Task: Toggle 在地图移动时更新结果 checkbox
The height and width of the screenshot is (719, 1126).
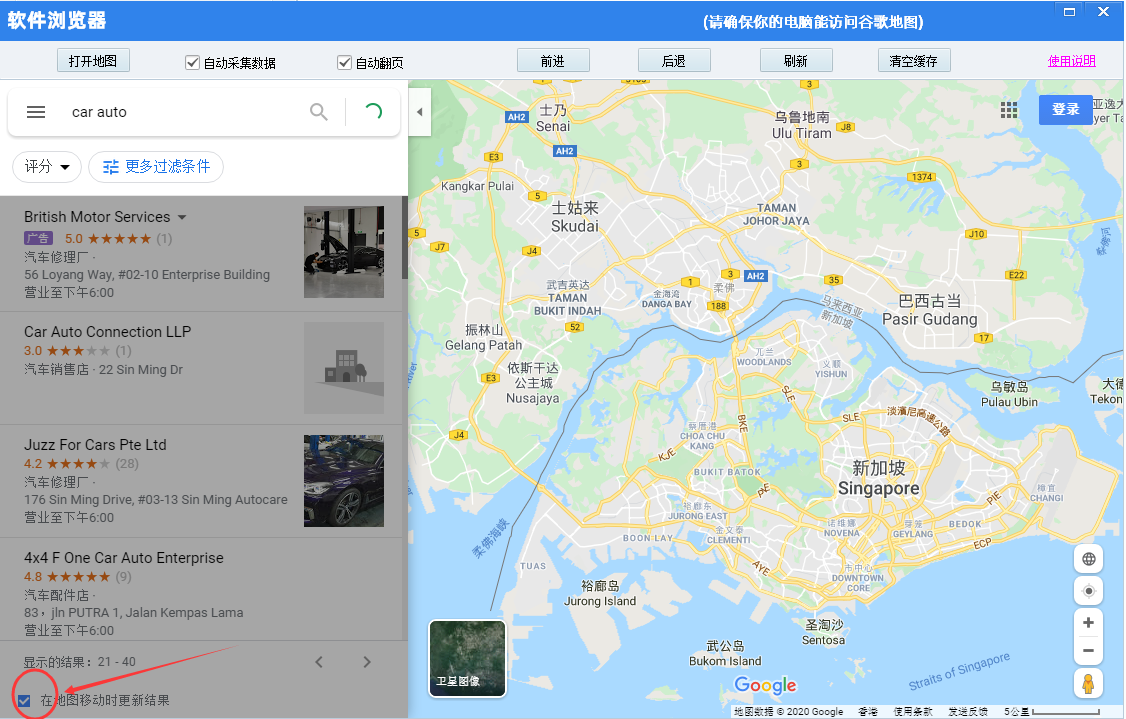Action: point(24,700)
